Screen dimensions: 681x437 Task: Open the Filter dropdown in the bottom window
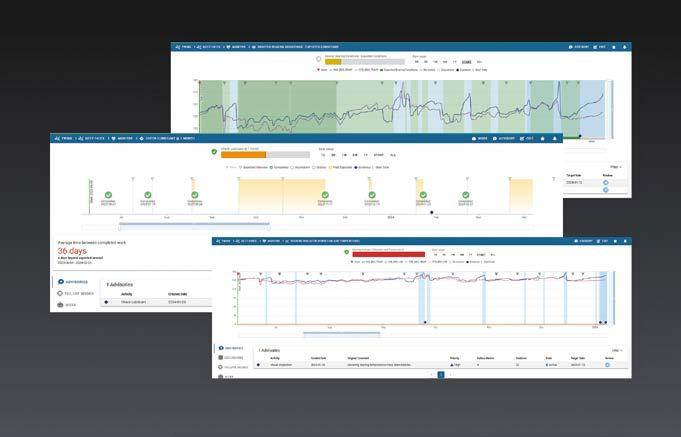(617, 350)
